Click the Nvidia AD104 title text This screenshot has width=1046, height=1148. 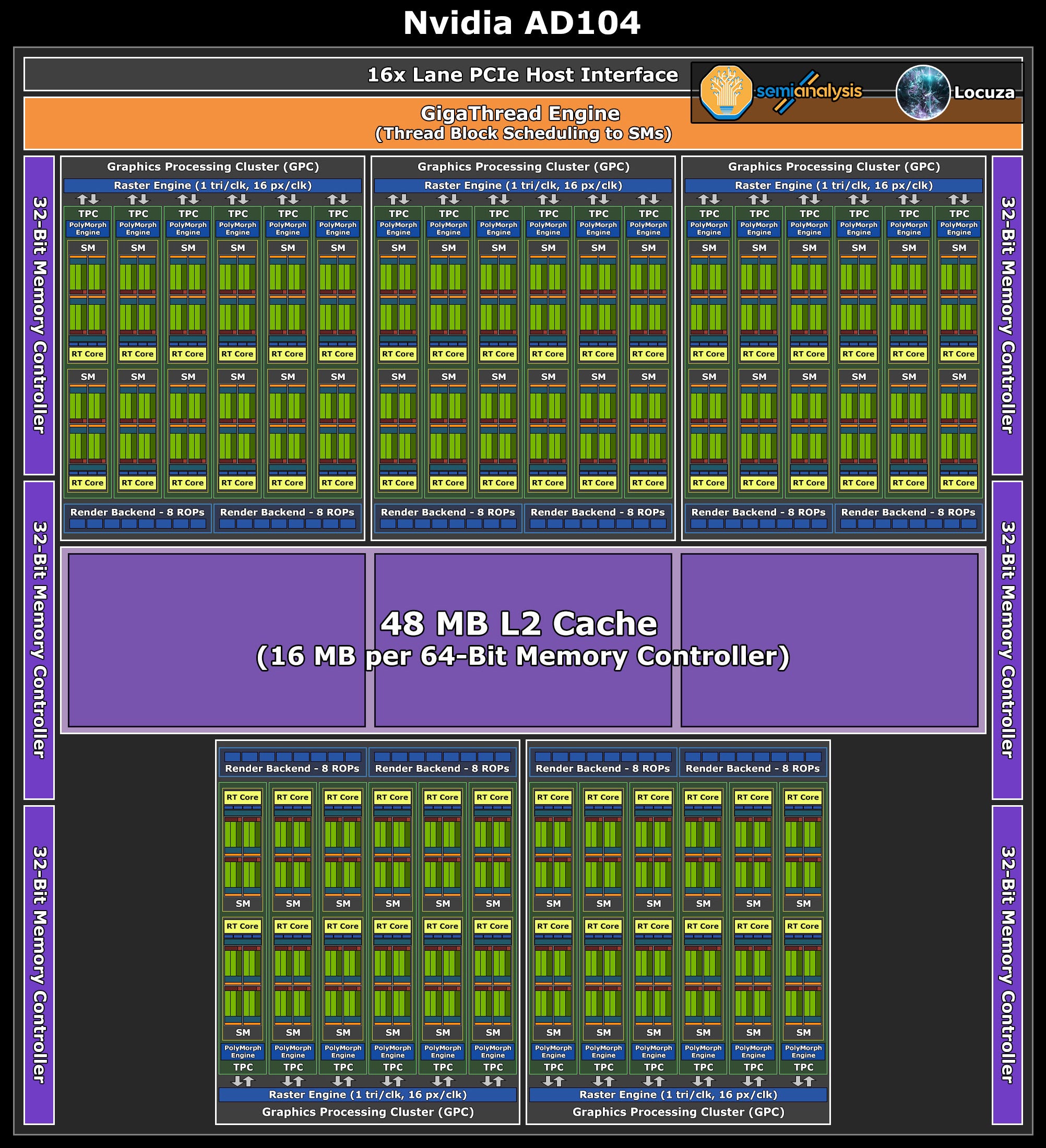[522, 23]
